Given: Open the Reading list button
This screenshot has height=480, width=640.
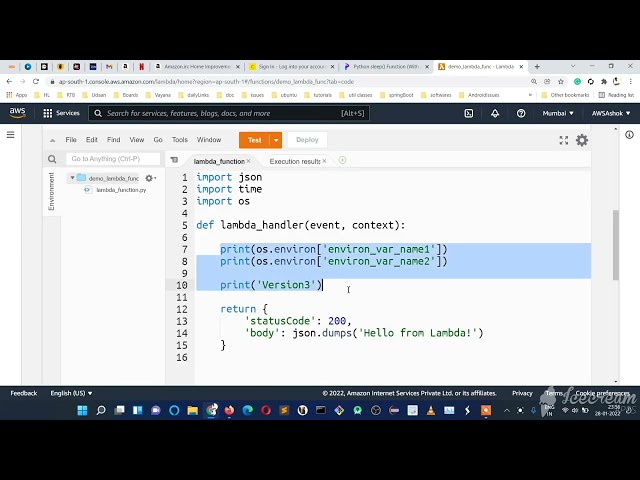Looking at the screenshot, I should 616,95.
